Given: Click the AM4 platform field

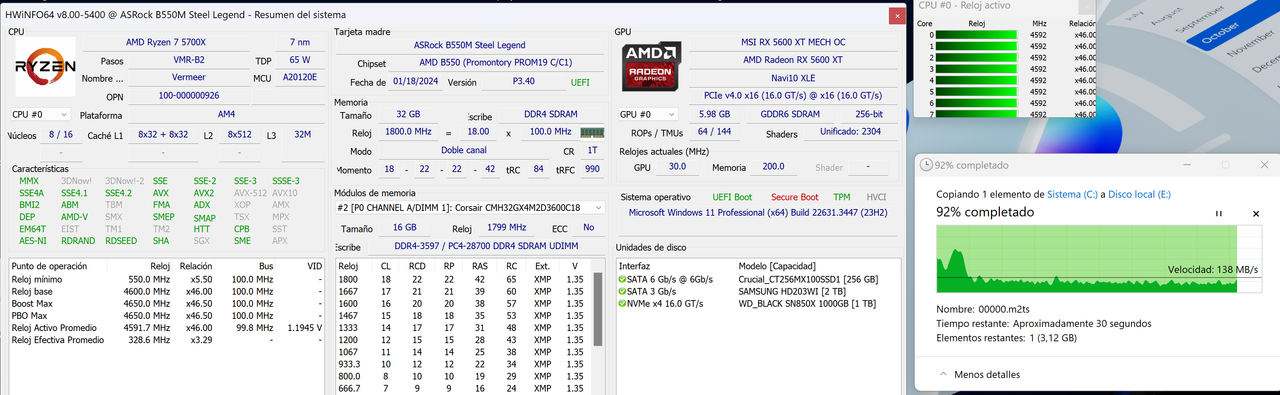Looking at the screenshot, I should click(226, 115).
